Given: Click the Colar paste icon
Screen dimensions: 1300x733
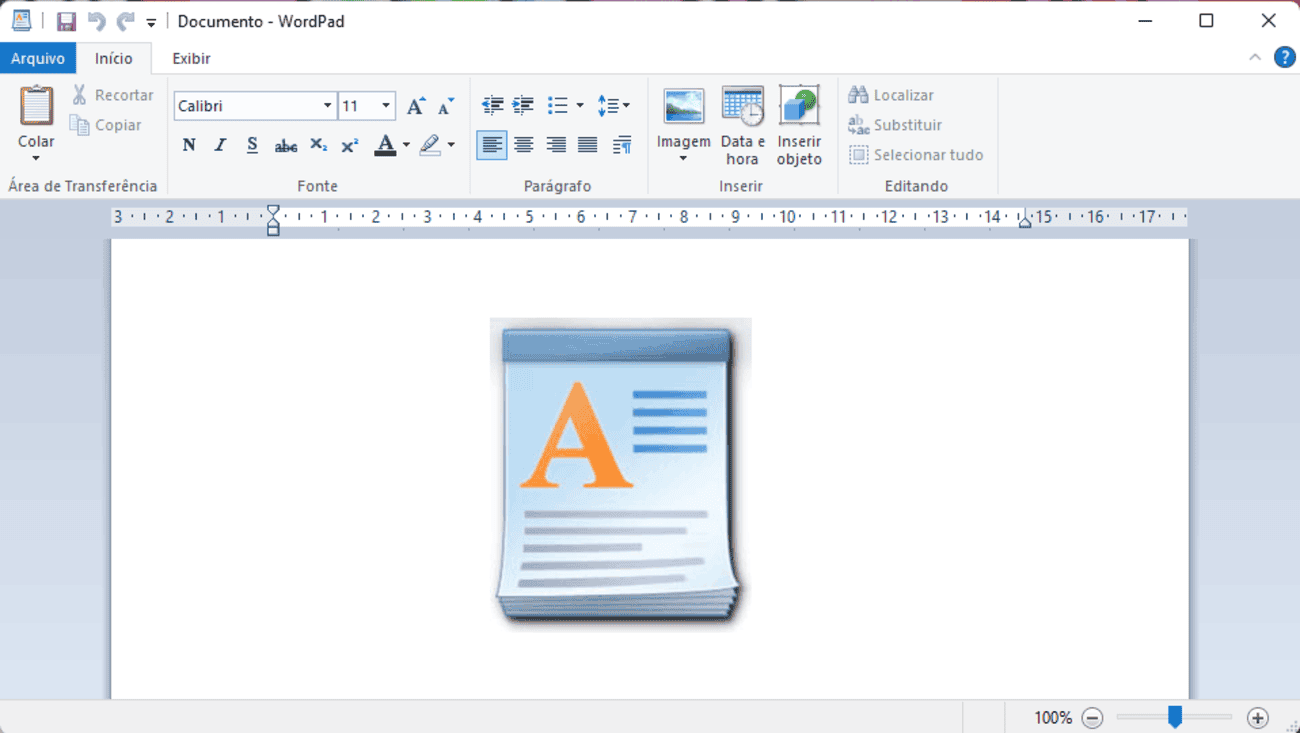Looking at the screenshot, I should [36, 107].
